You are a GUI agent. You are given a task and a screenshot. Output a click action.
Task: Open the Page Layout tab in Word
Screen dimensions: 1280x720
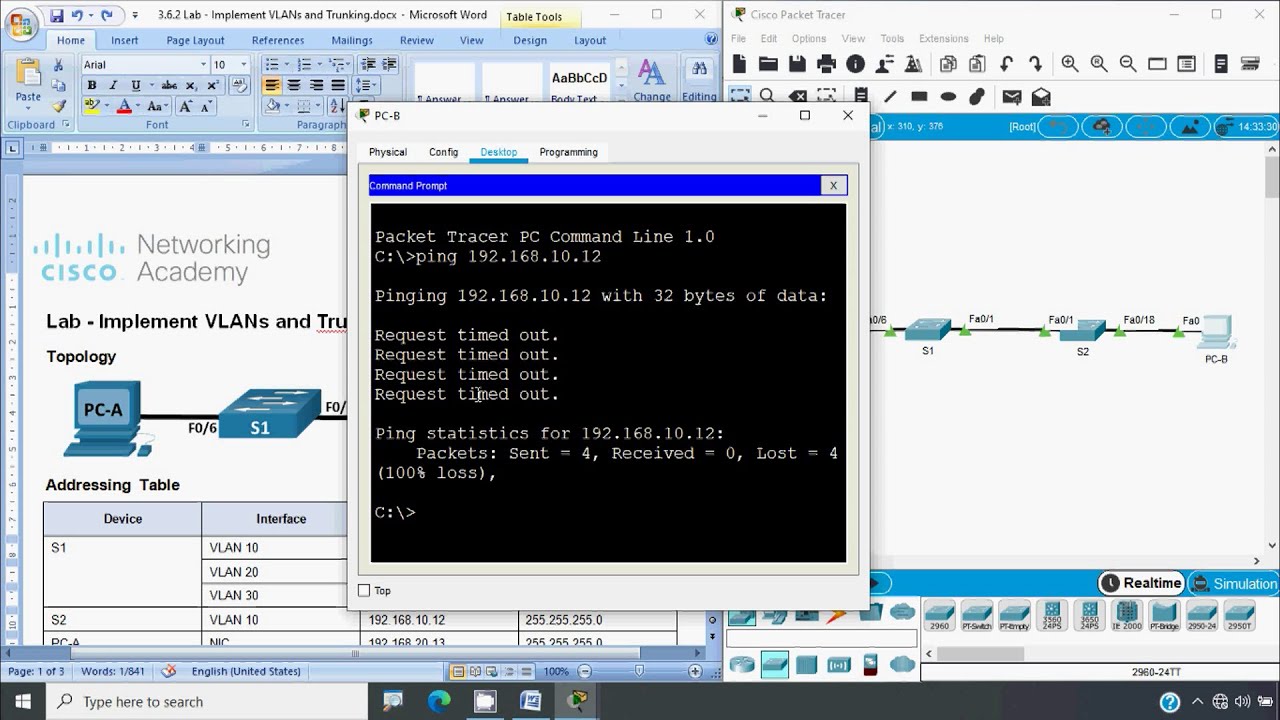[x=195, y=40]
